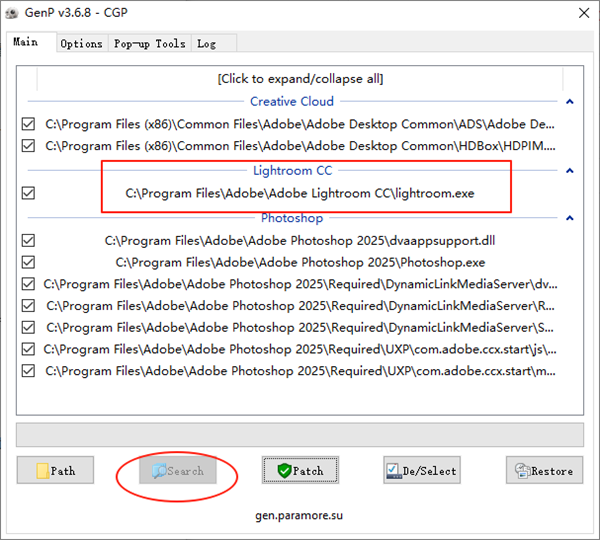Click the restore icon on Restore button
This screenshot has width=600, height=540.
522,471
